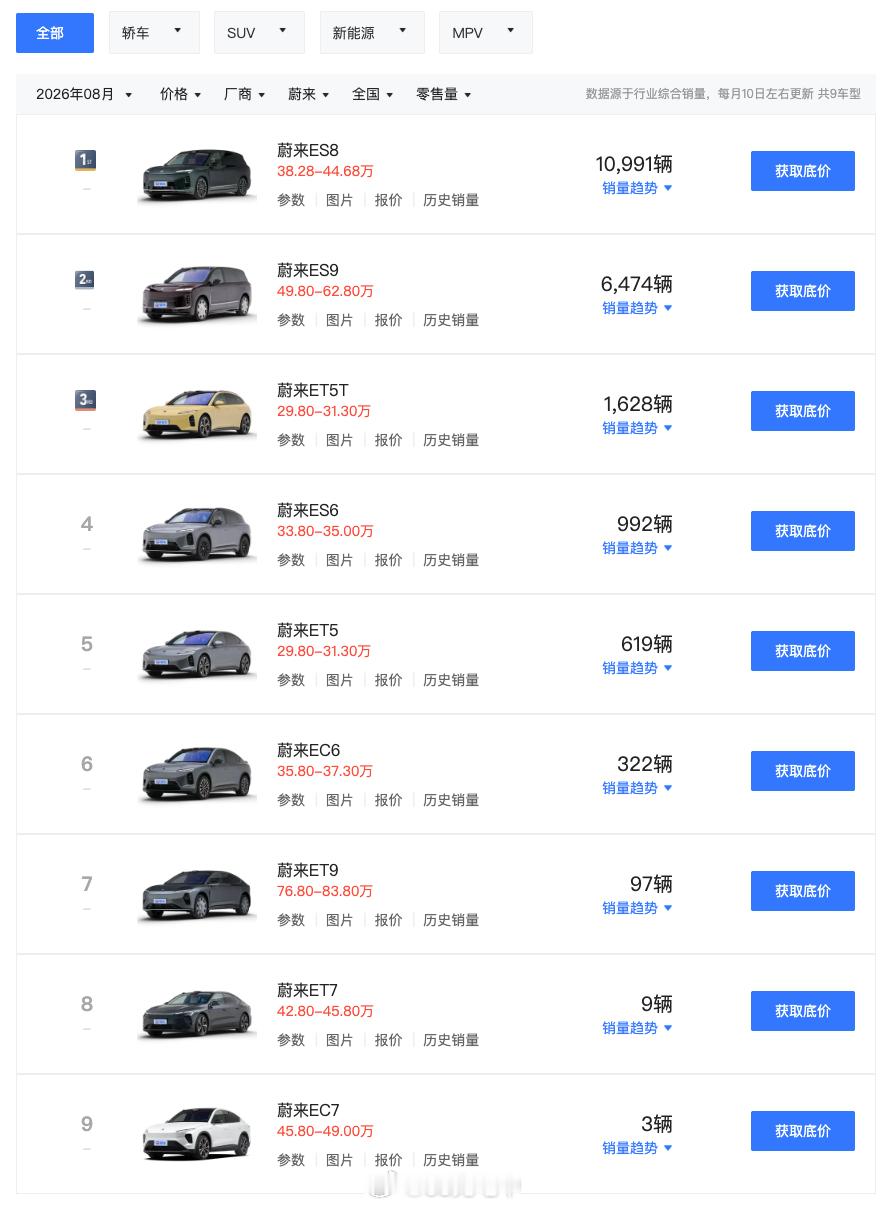Expand 销量趋势 arrow for 蔚来ES8
Image resolution: width=892 pixels, height=1206 pixels.
point(668,188)
